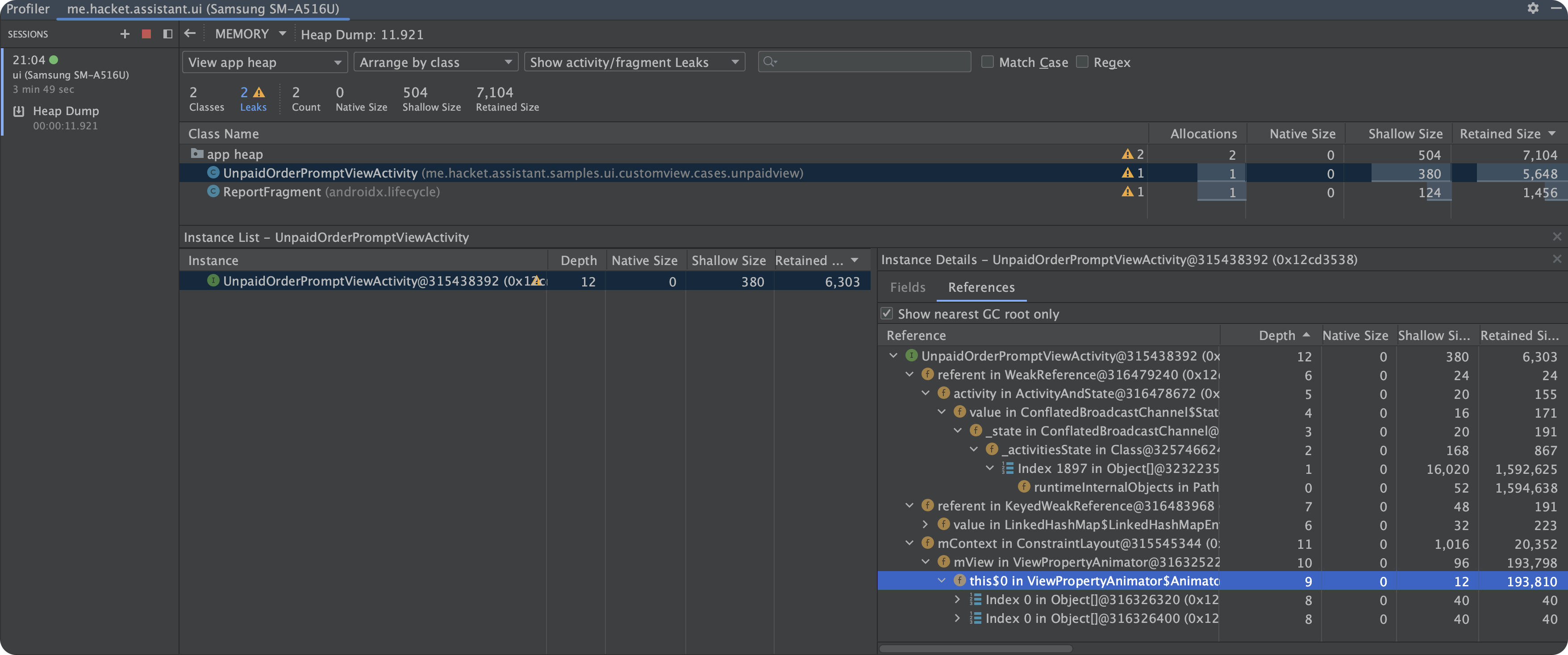Select the ReportFragment class icon
Screen dimensions: 1568x655
coord(213,191)
